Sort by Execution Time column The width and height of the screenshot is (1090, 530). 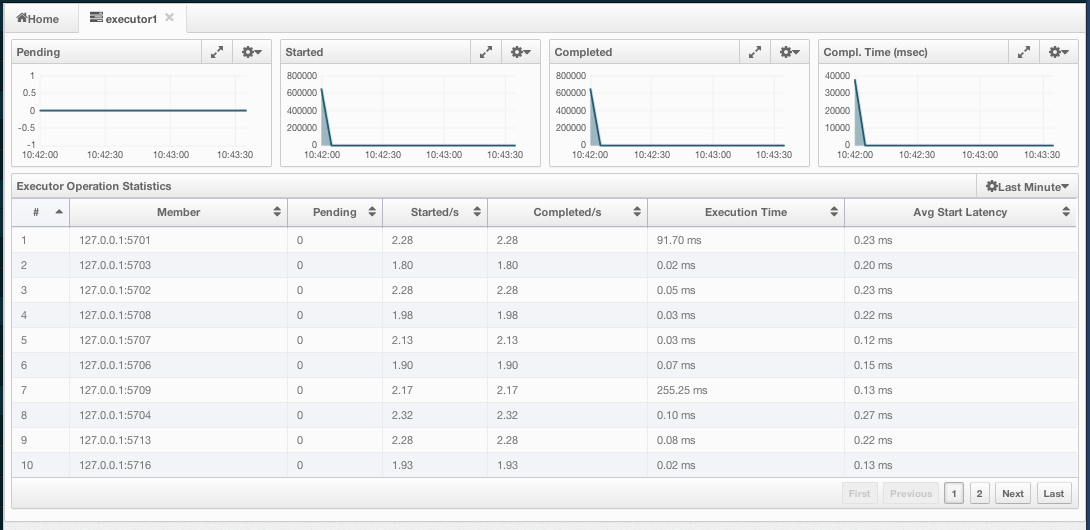coord(745,212)
